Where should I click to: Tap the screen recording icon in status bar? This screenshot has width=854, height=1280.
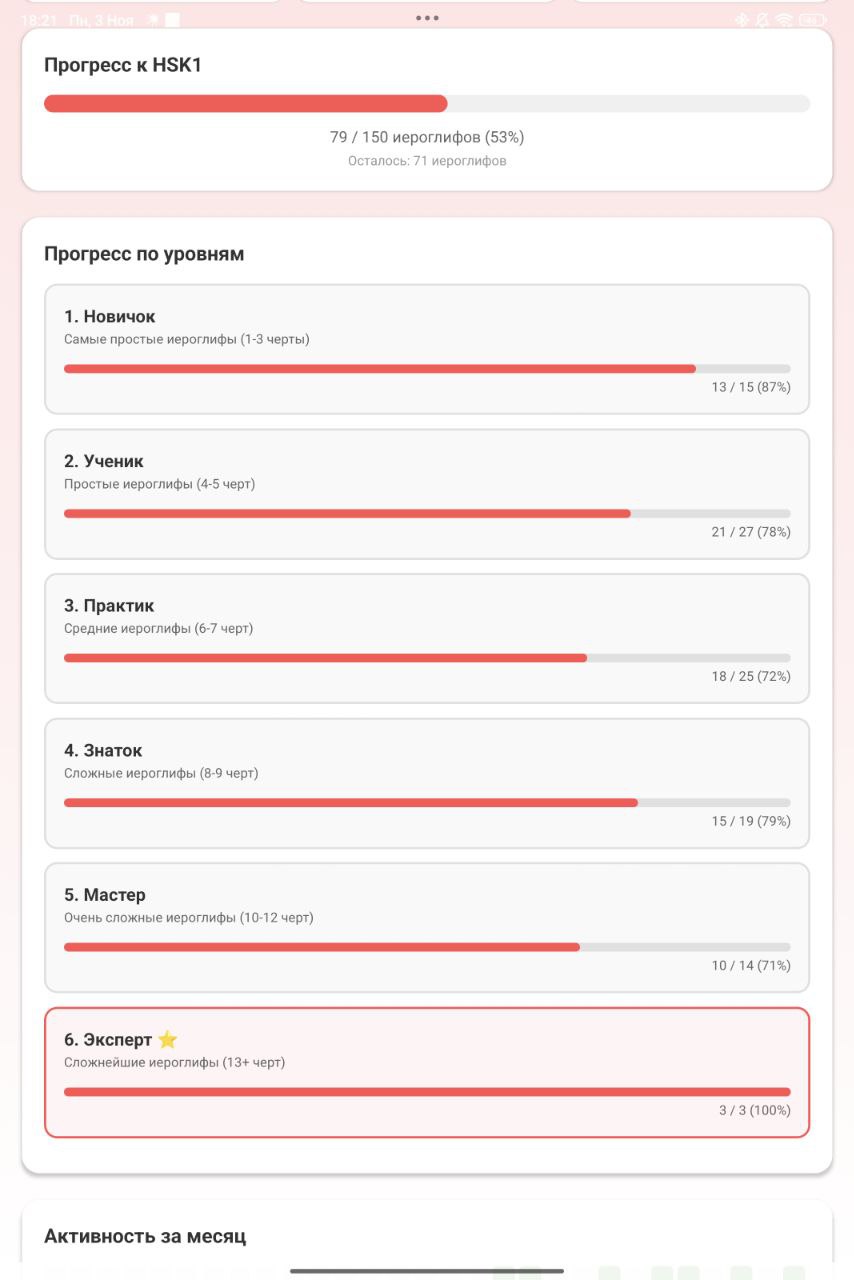[172, 18]
